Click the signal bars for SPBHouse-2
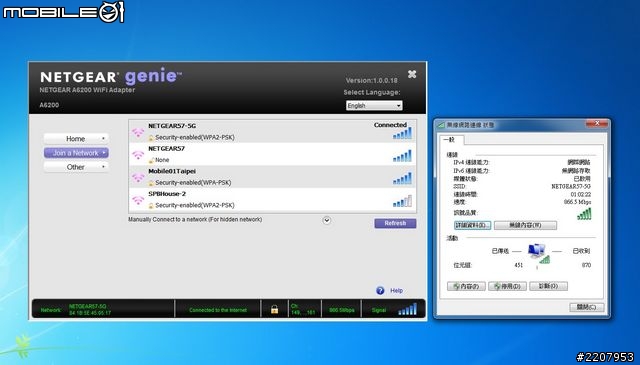Viewport: 640px width, 365px height. (x=402, y=201)
